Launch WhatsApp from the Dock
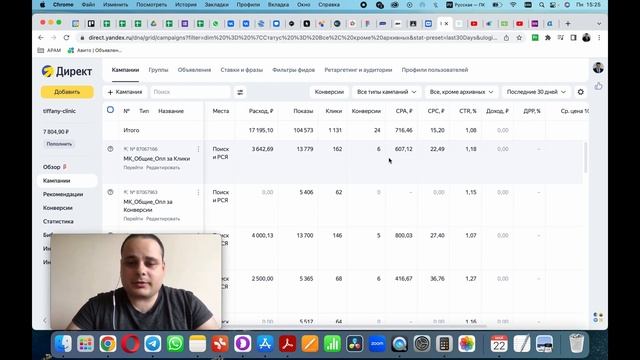The image size is (640, 360). click(175, 344)
